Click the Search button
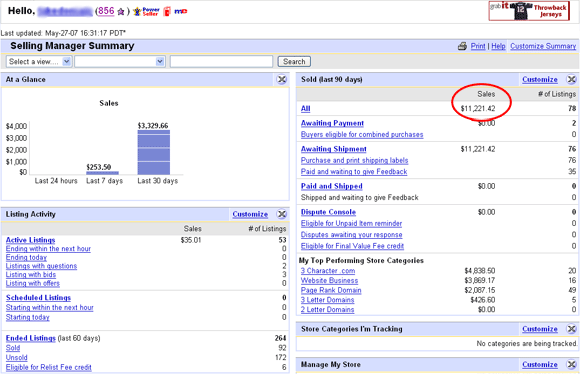 pos(294,61)
